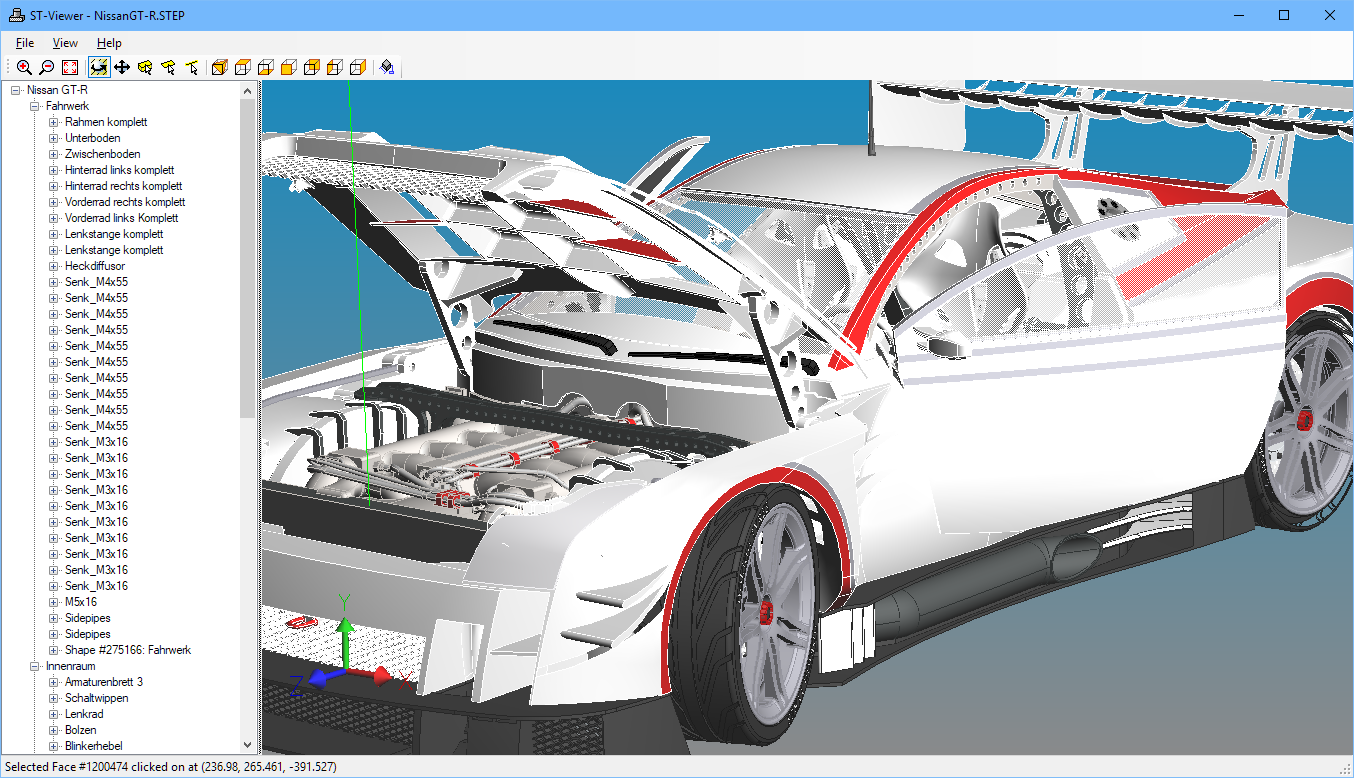1354x778 pixels.
Task: Select the Innenraum tree item
Action: [x=69, y=666]
